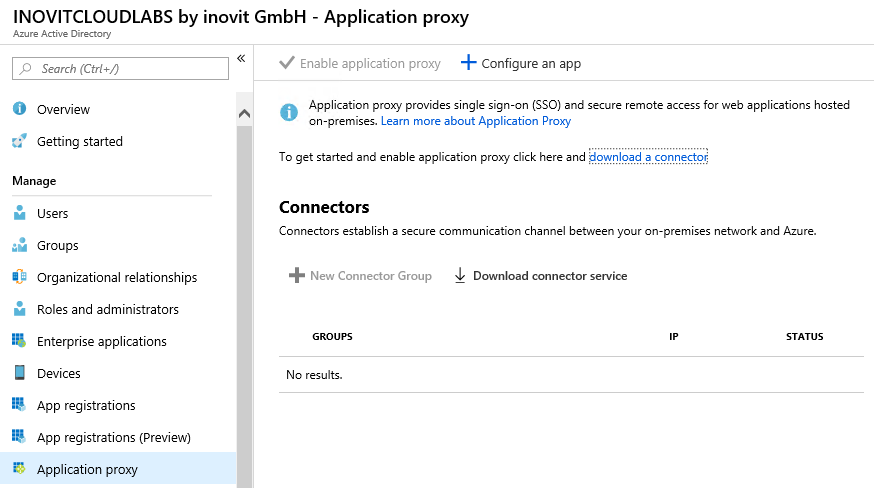Click the 'Connectors' section heading

click(324, 207)
